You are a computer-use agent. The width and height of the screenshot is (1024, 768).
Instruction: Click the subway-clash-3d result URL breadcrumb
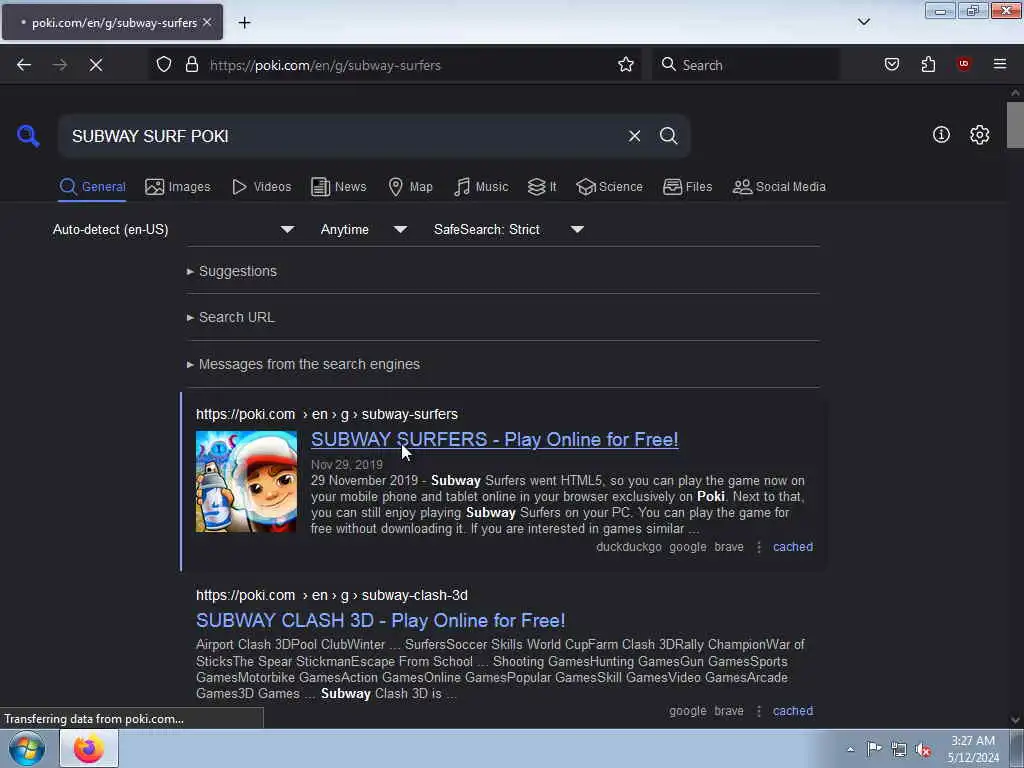pos(332,595)
